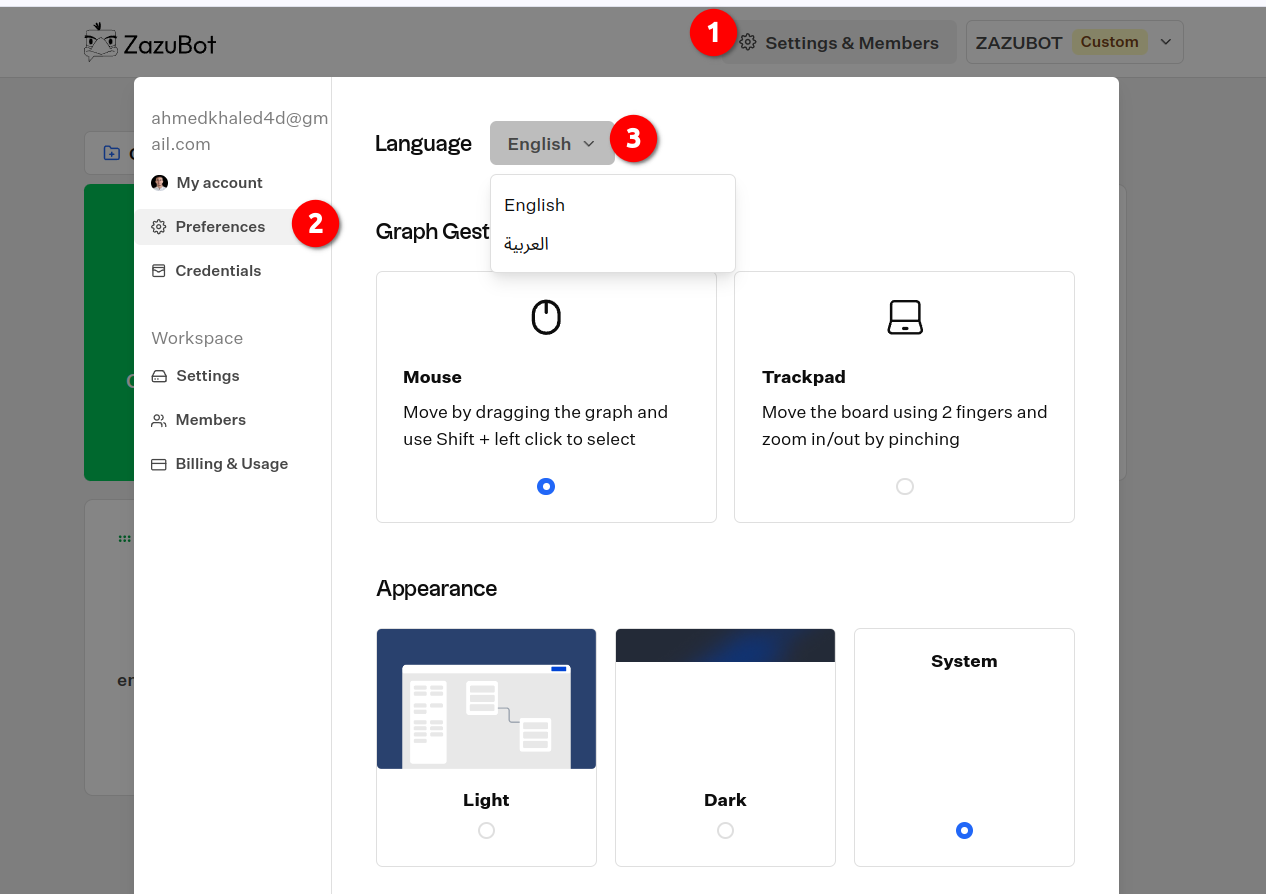Viewport: 1266px width, 894px height.
Task: Choose English from language list
Action: click(613, 205)
